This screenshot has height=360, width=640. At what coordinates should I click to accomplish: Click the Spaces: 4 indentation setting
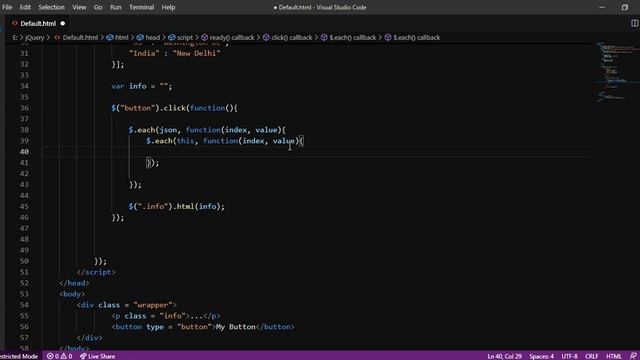click(542, 356)
